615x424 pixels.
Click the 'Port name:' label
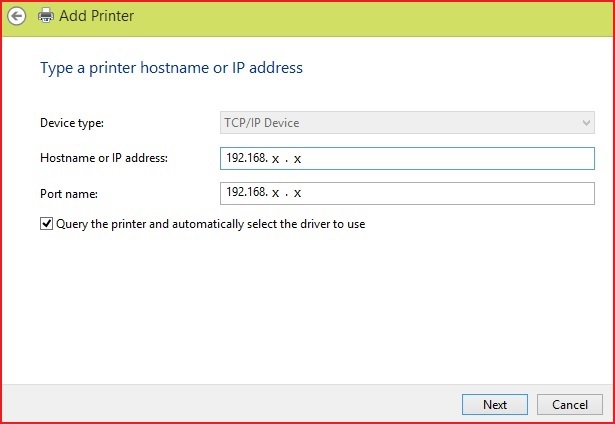point(69,194)
